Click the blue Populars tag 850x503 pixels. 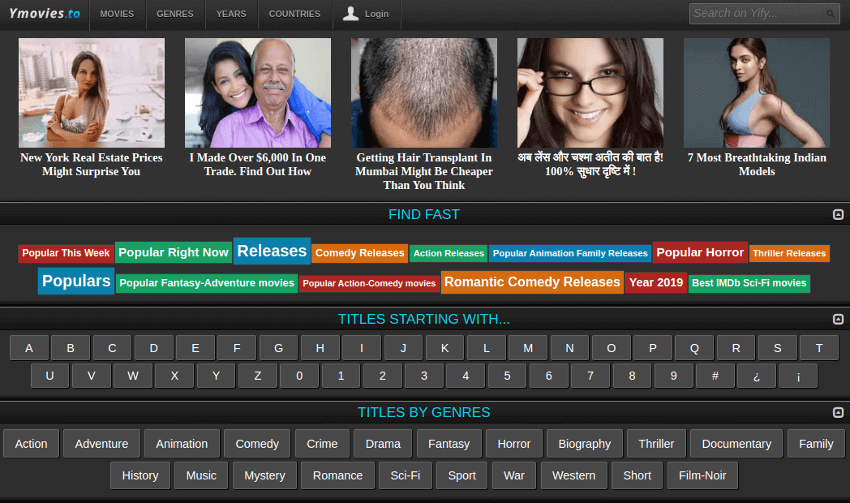tap(76, 281)
